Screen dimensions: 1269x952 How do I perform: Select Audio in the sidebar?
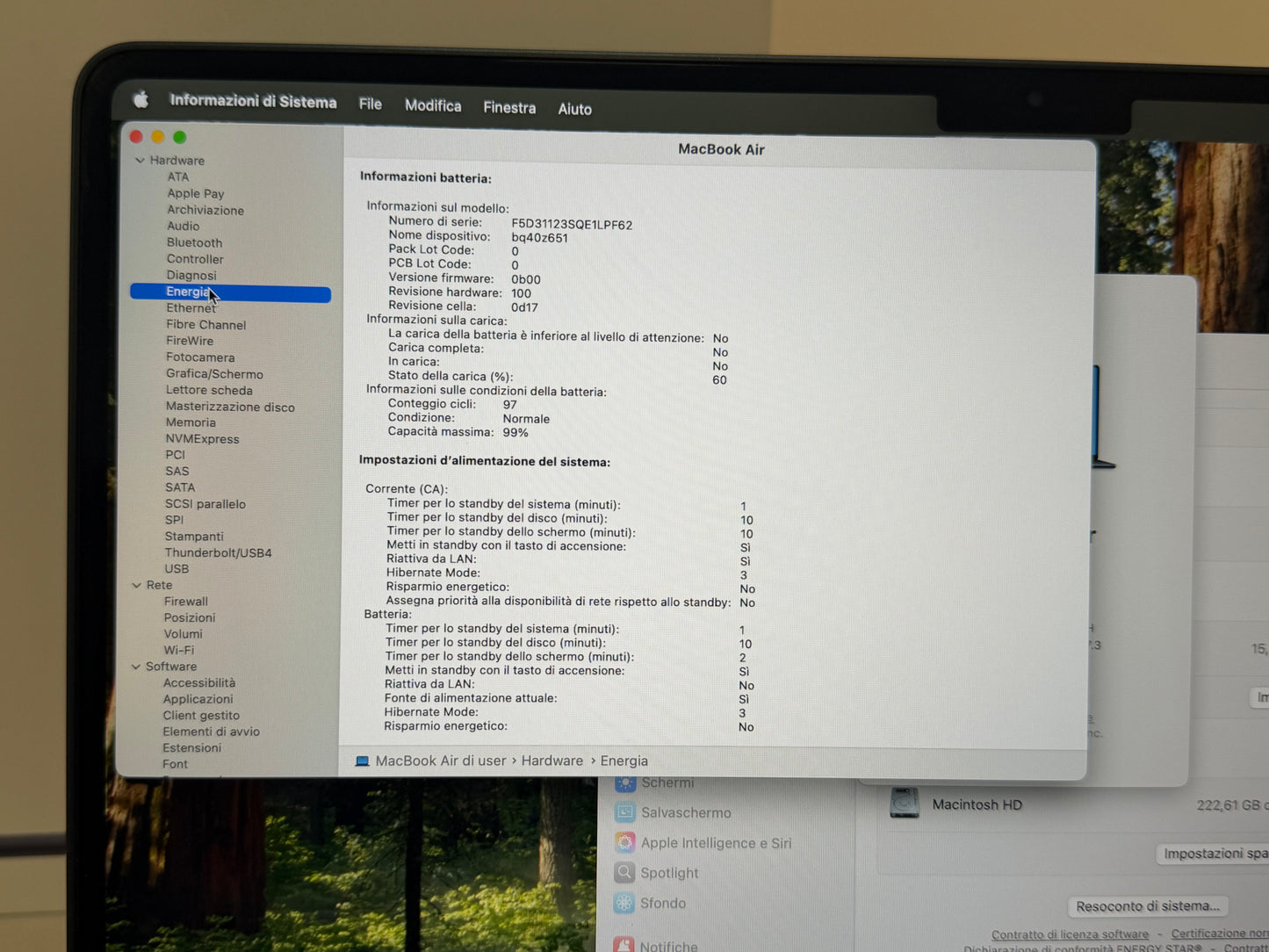pyautogui.click(x=184, y=226)
